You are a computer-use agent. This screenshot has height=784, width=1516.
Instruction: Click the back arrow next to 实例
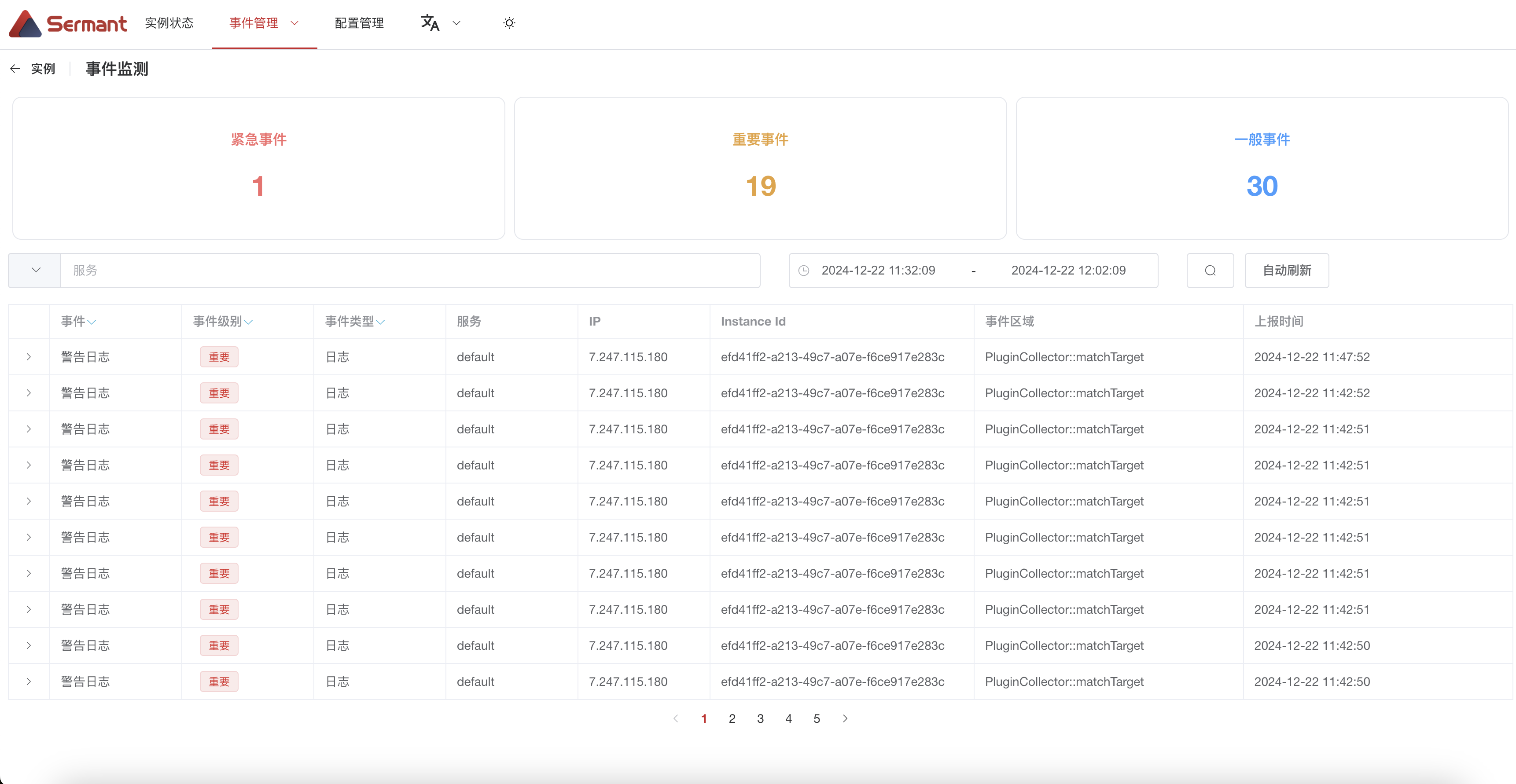coord(15,69)
